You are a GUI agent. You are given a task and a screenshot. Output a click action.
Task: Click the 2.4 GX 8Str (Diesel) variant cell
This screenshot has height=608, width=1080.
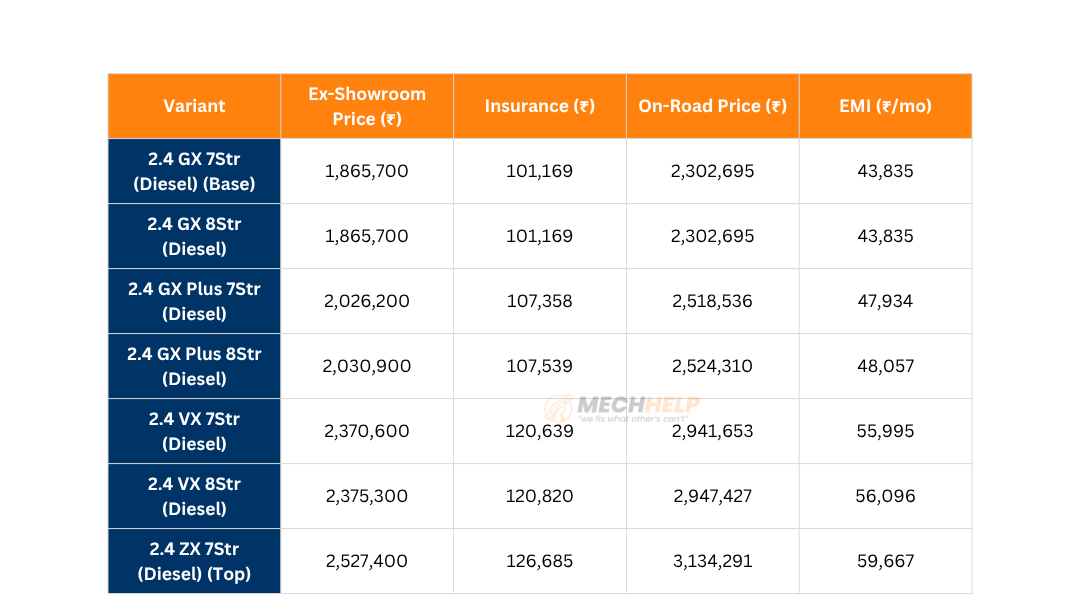click(x=194, y=236)
